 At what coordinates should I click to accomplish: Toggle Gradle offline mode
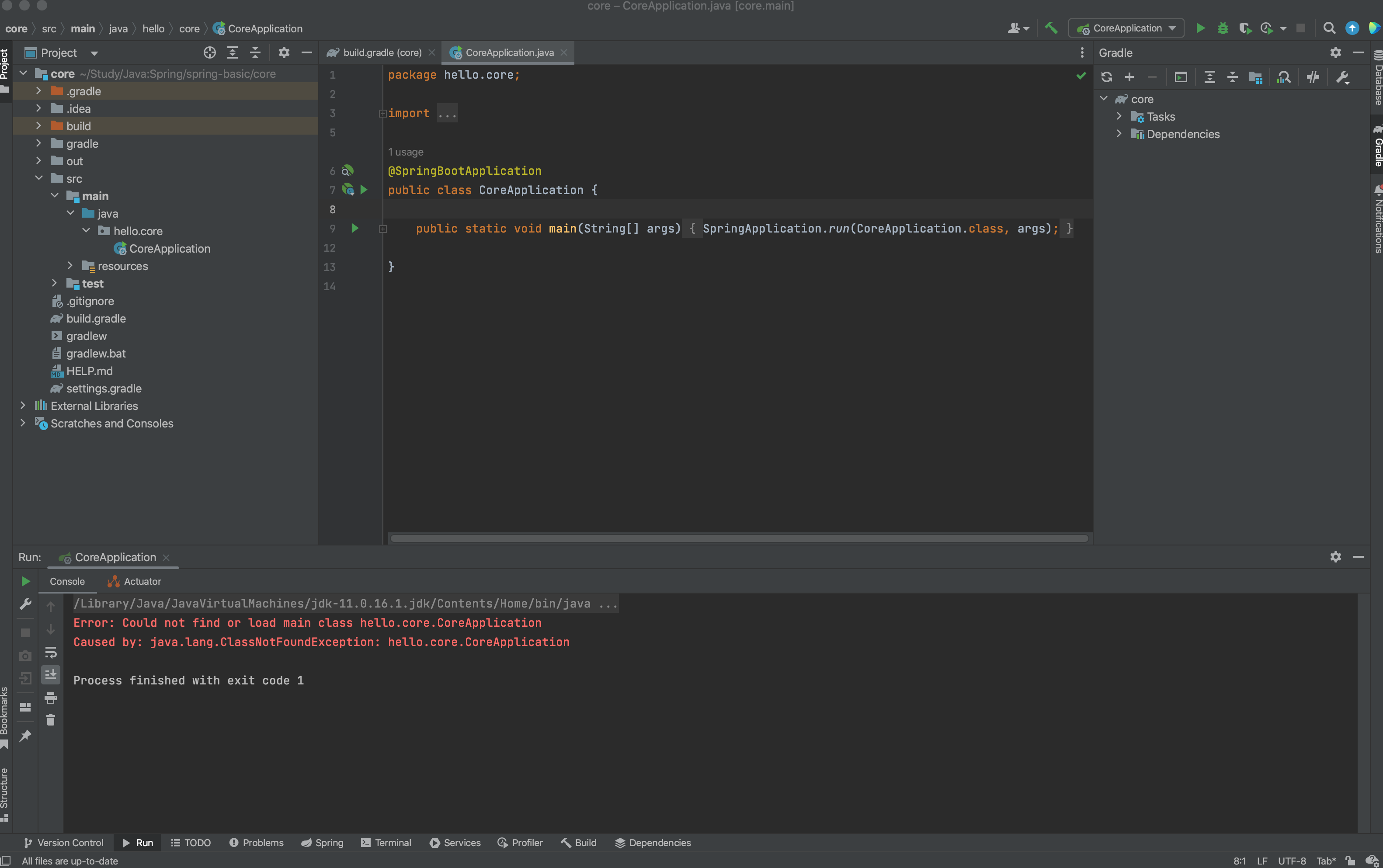tap(1313, 77)
